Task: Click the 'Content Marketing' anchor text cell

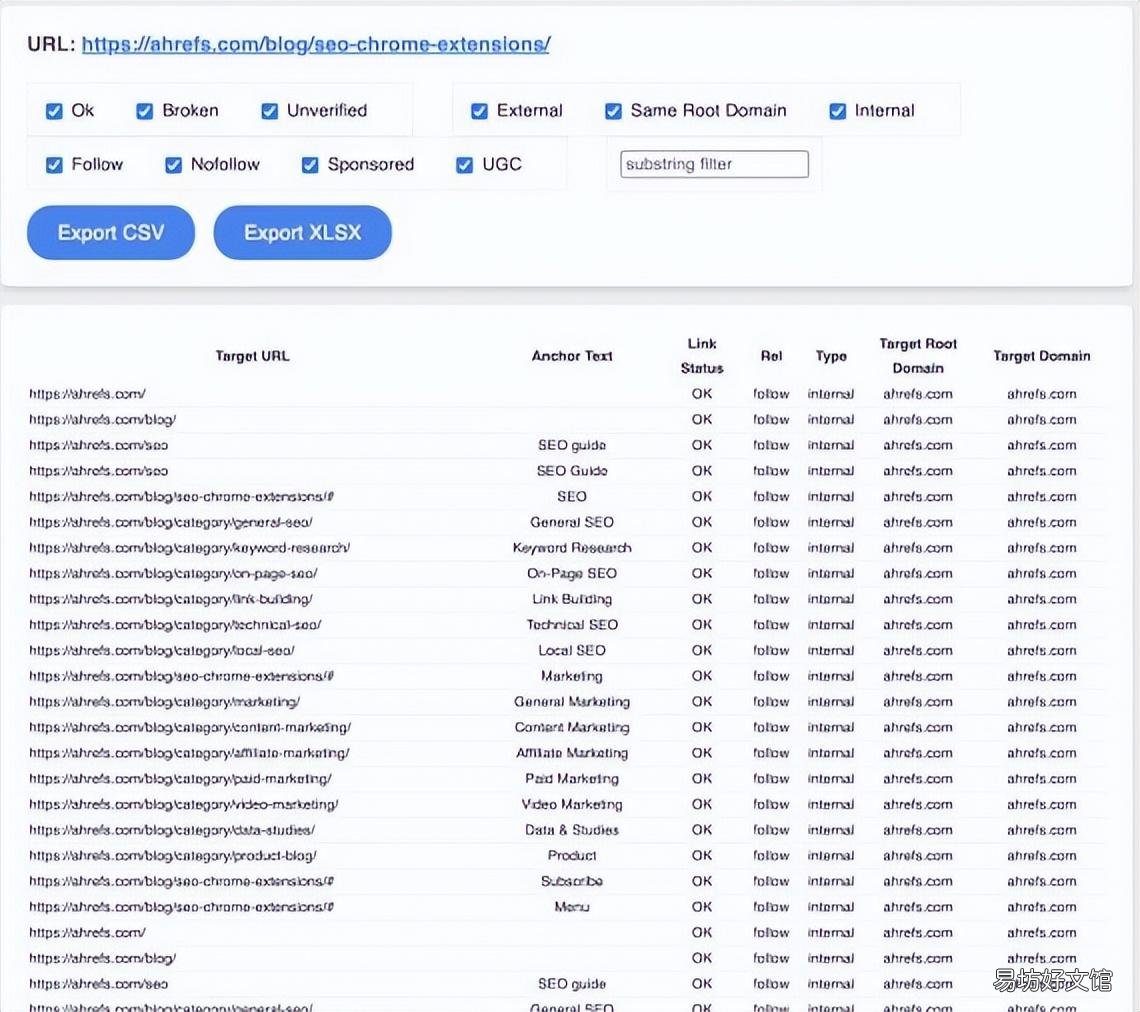Action: click(571, 728)
